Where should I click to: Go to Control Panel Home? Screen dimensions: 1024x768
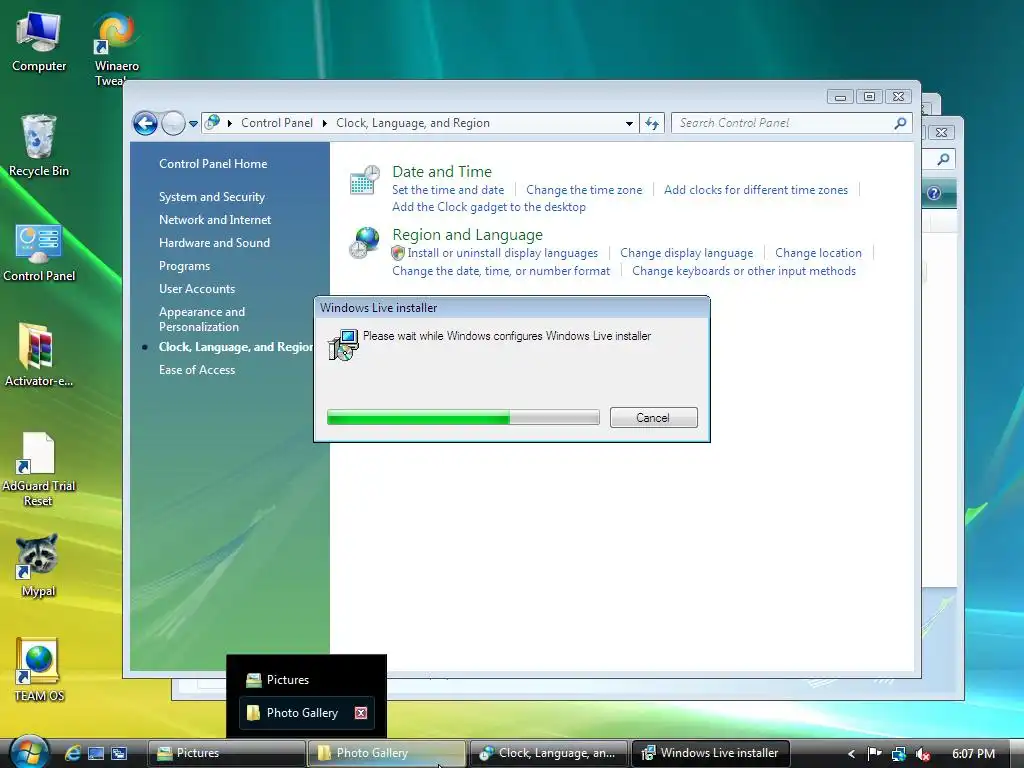pos(213,163)
